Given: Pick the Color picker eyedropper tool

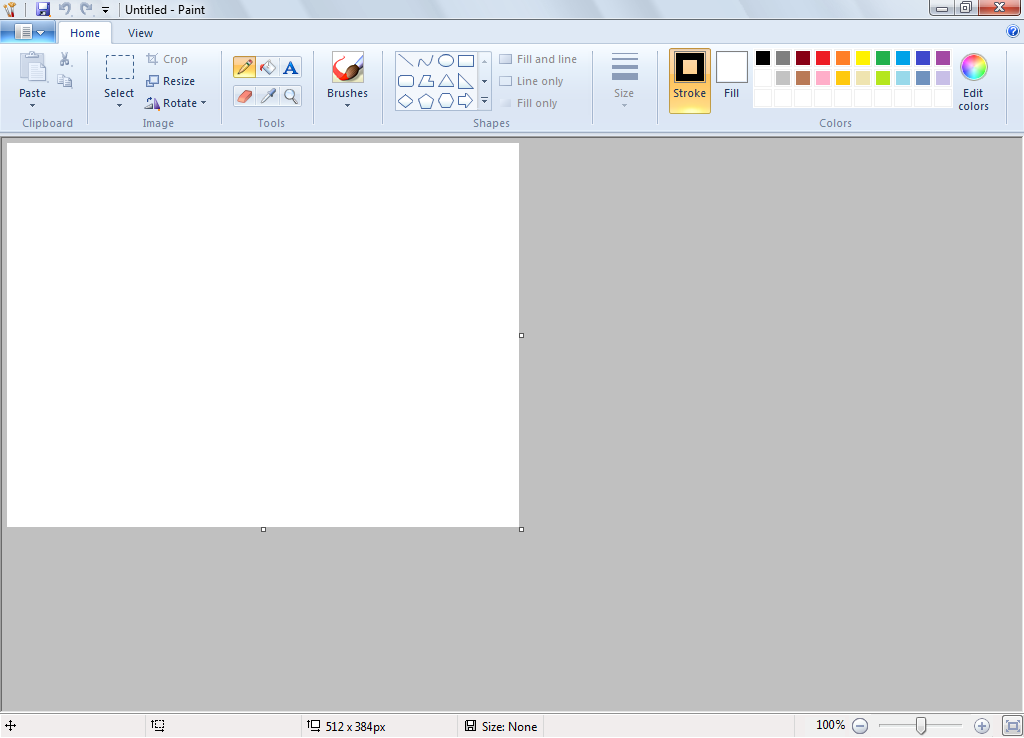Looking at the screenshot, I should point(267,96).
